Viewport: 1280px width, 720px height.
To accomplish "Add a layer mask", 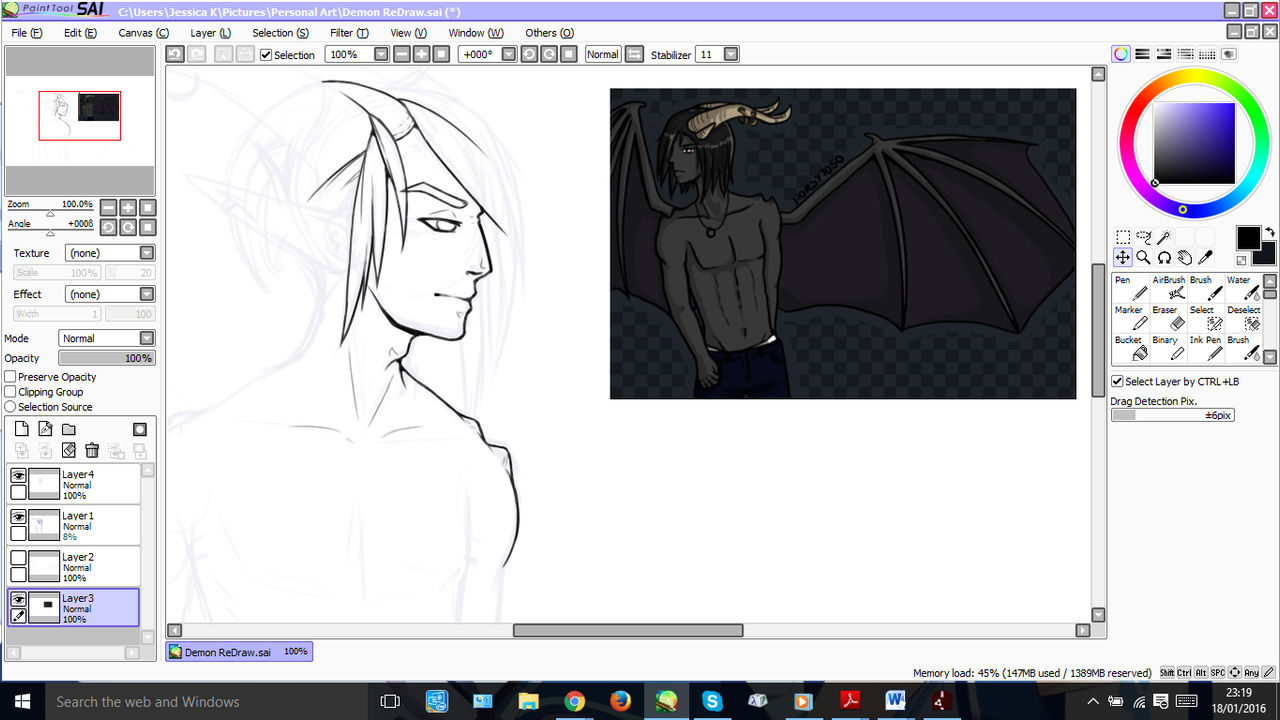I will coord(140,429).
